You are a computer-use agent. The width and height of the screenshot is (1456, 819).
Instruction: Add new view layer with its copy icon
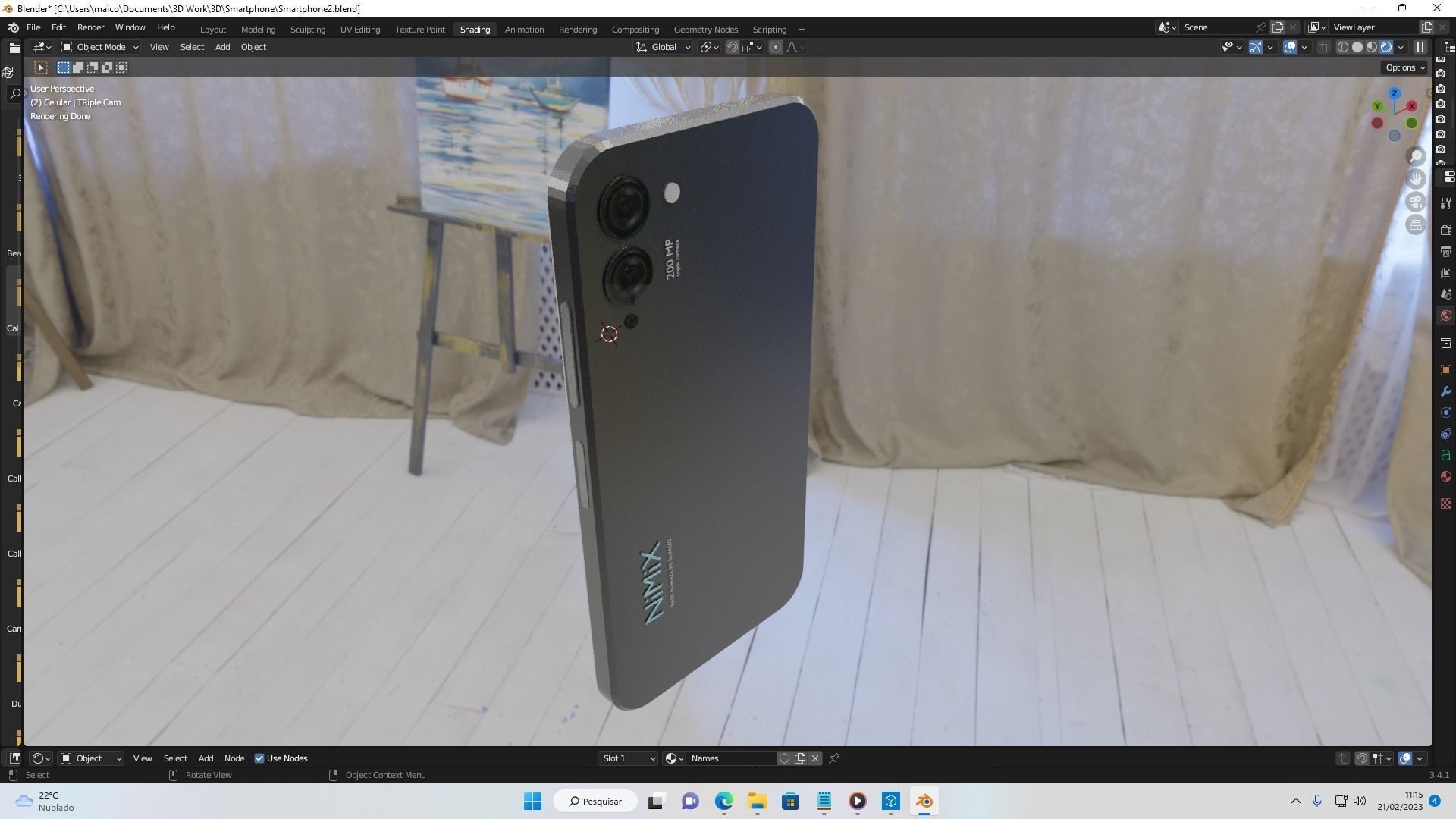(x=1426, y=27)
